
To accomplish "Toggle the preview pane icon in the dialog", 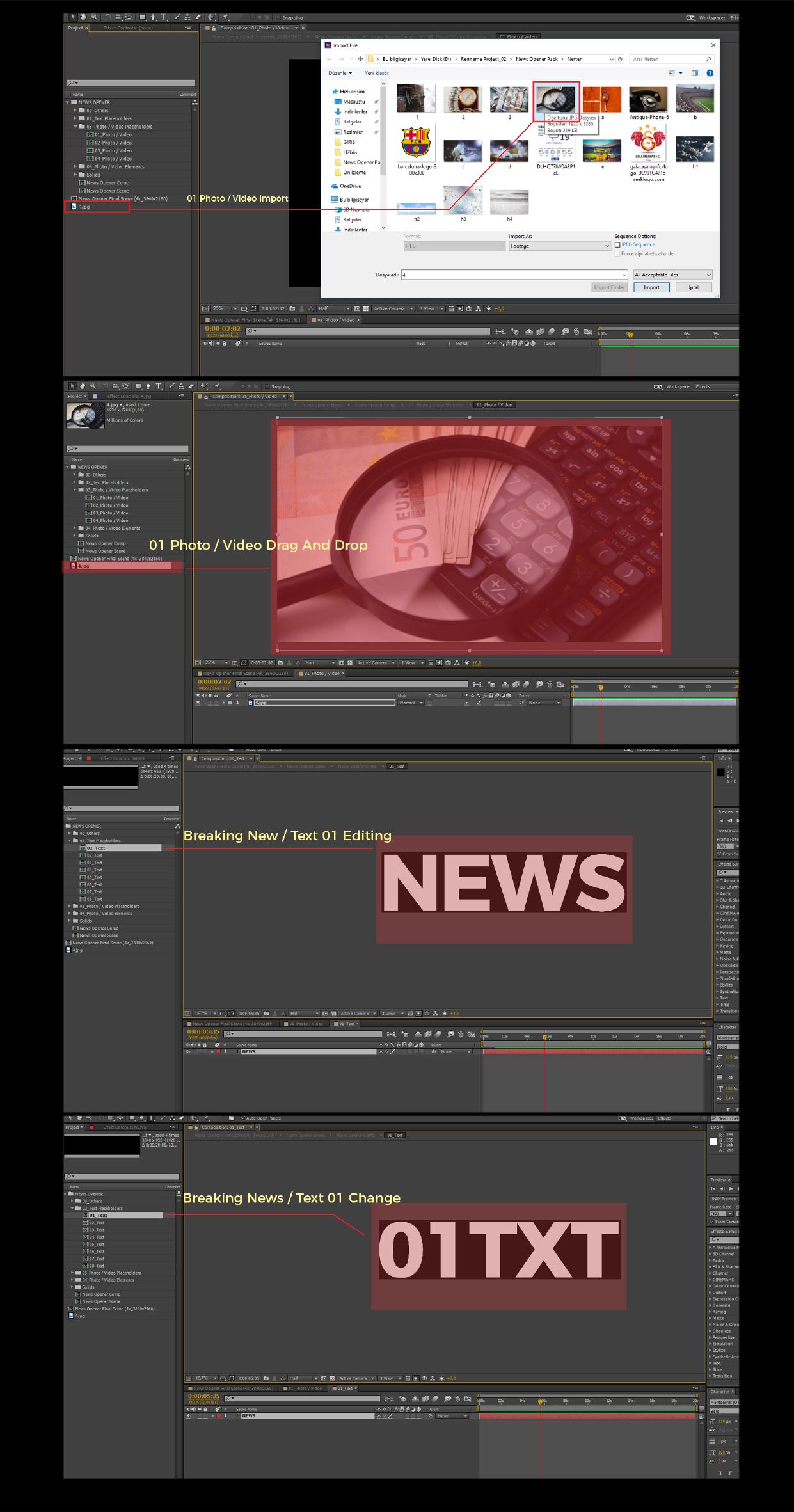I will click(695, 73).
